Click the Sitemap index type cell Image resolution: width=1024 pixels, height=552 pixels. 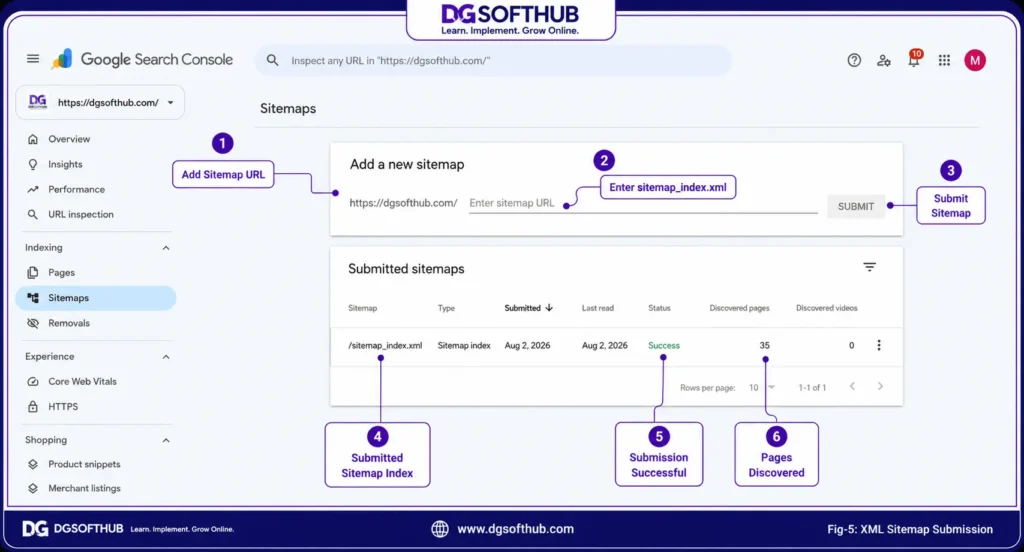(464, 346)
